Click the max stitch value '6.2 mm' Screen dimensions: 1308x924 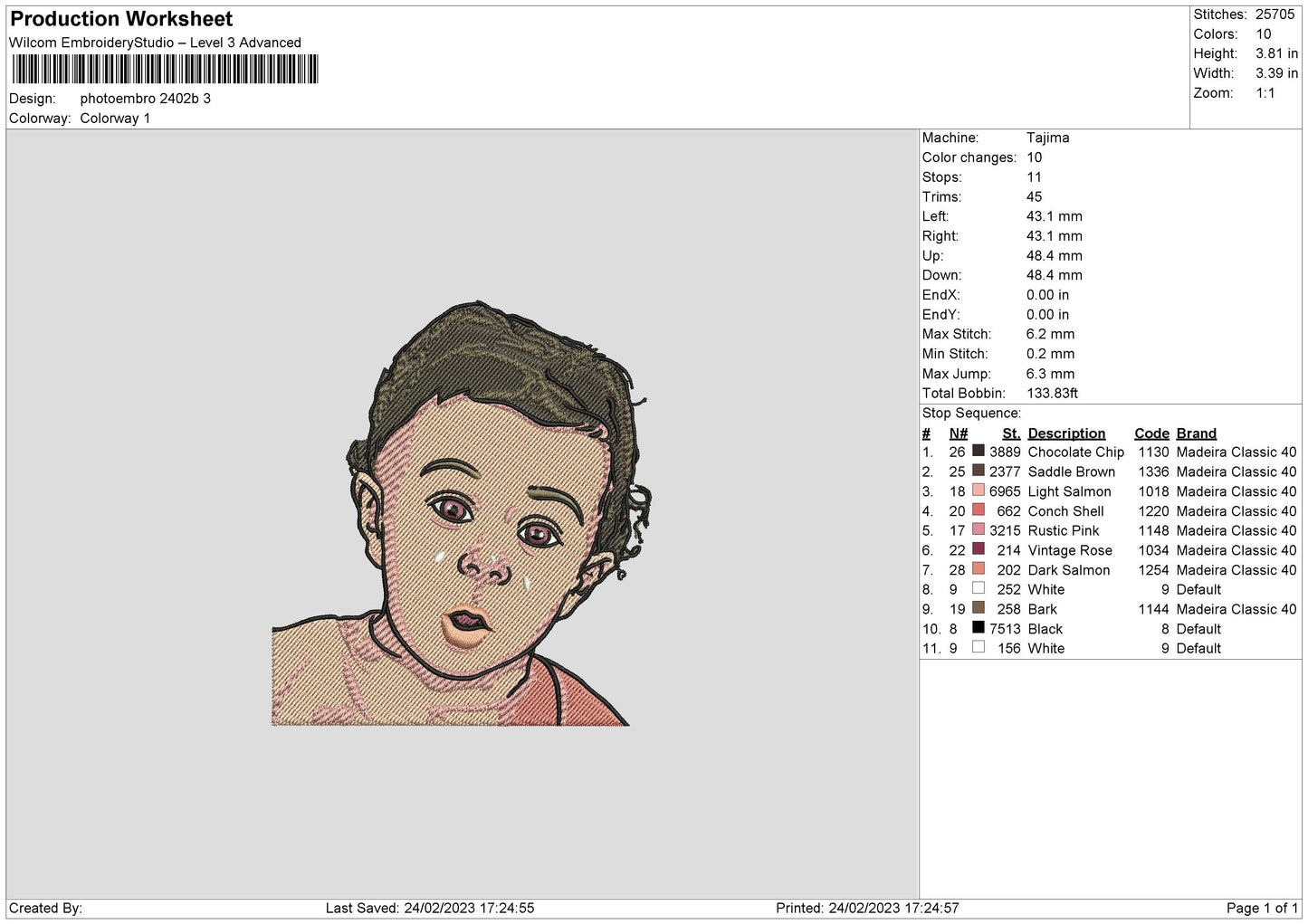(x=1050, y=334)
